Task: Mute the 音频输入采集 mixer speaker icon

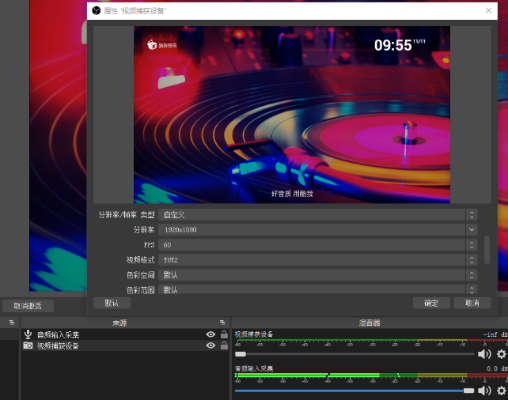Action: click(x=484, y=390)
